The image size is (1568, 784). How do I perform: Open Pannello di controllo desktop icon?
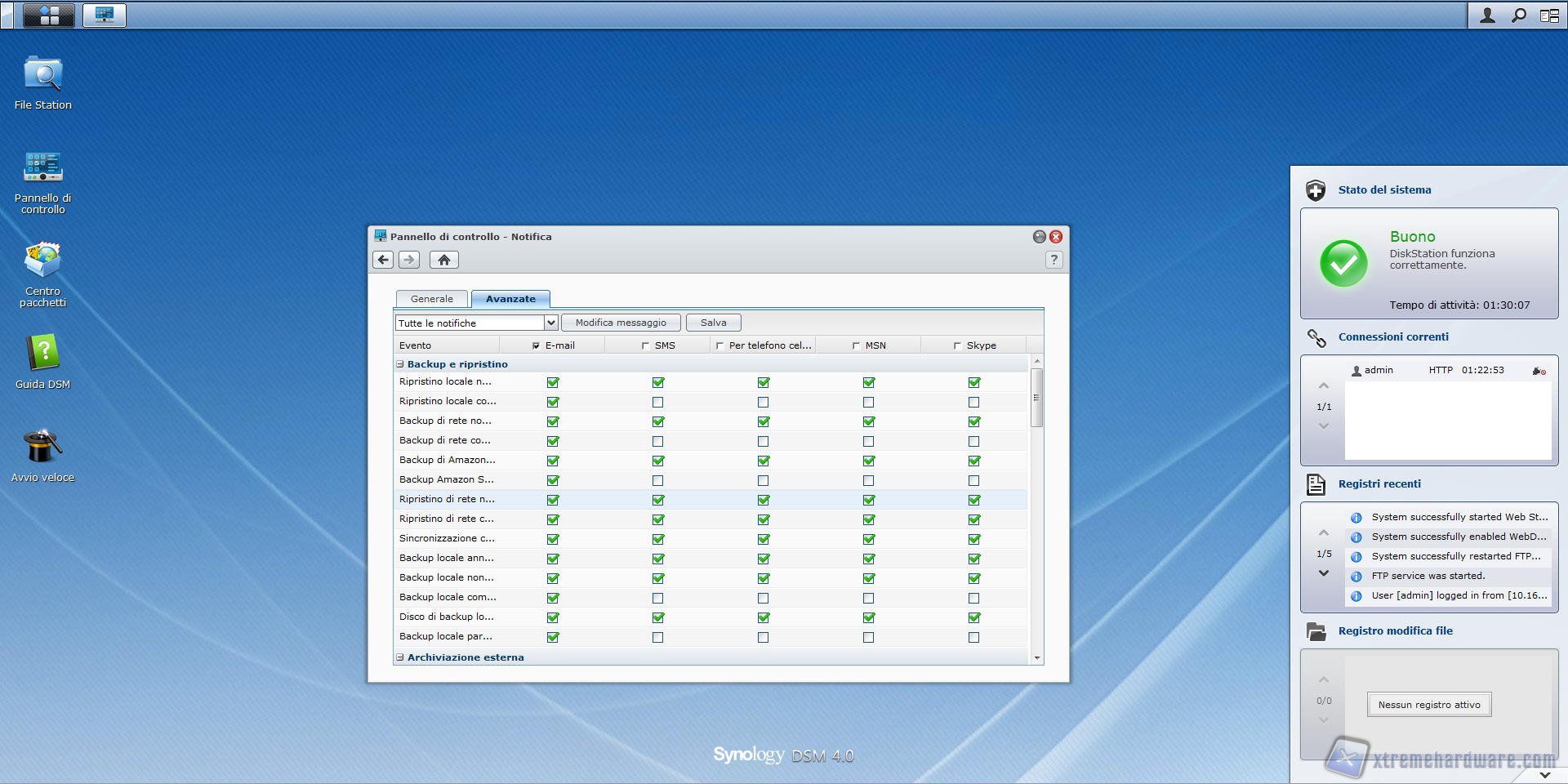(42, 168)
